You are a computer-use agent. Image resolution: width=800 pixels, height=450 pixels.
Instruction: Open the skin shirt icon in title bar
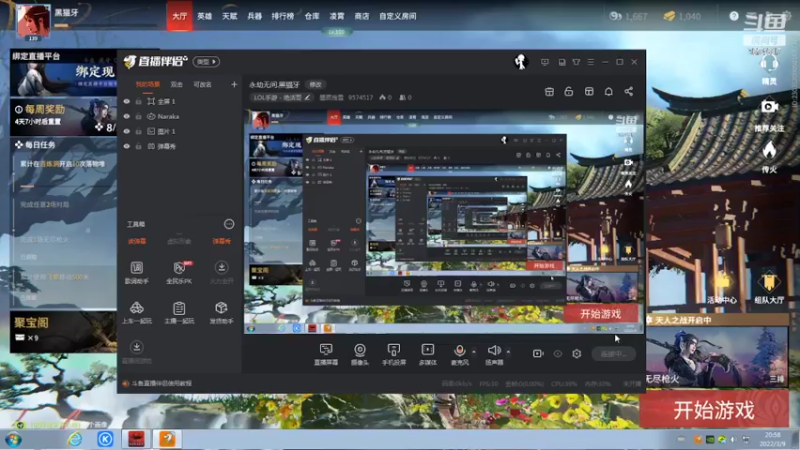pos(576,62)
